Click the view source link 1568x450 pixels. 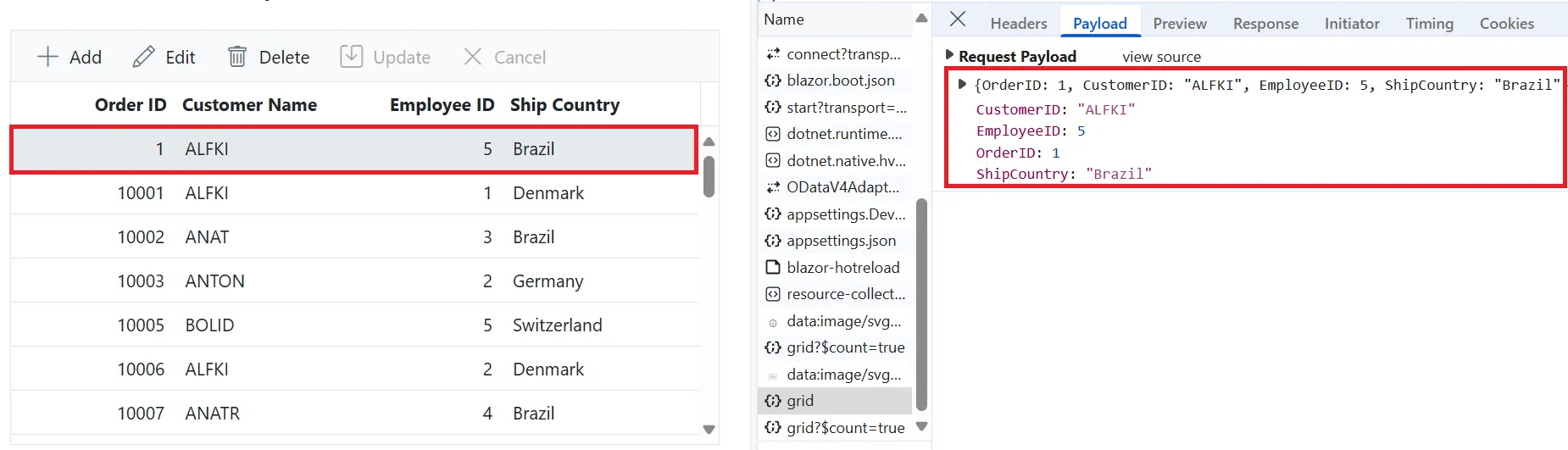(1161, 57)
